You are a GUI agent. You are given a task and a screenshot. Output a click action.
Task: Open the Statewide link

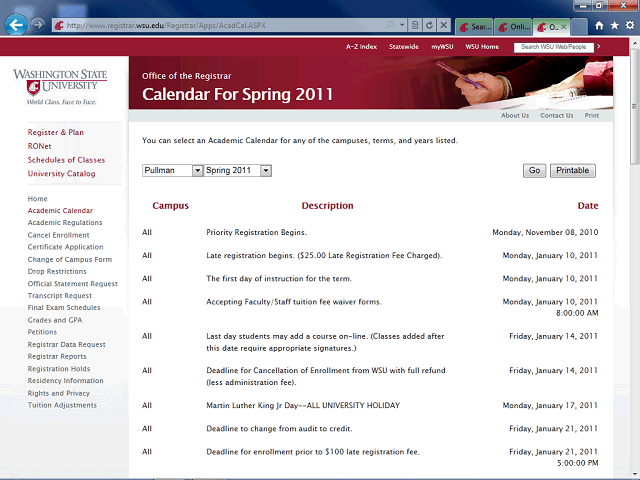[404, 47]
